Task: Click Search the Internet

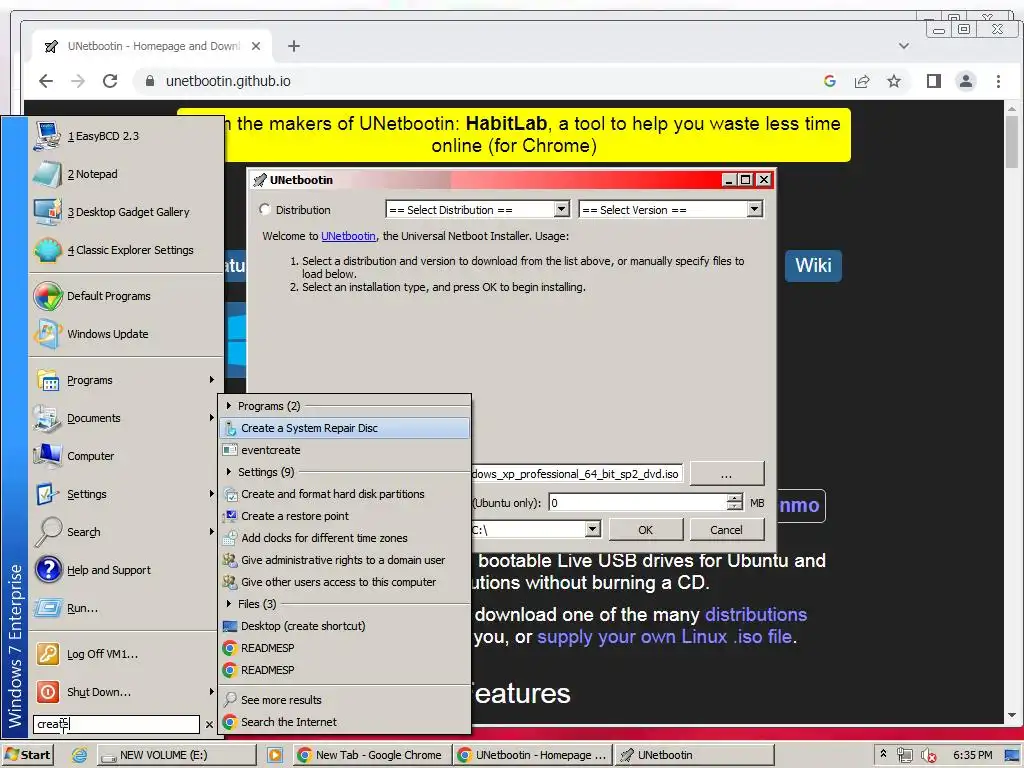Action: 345,722
